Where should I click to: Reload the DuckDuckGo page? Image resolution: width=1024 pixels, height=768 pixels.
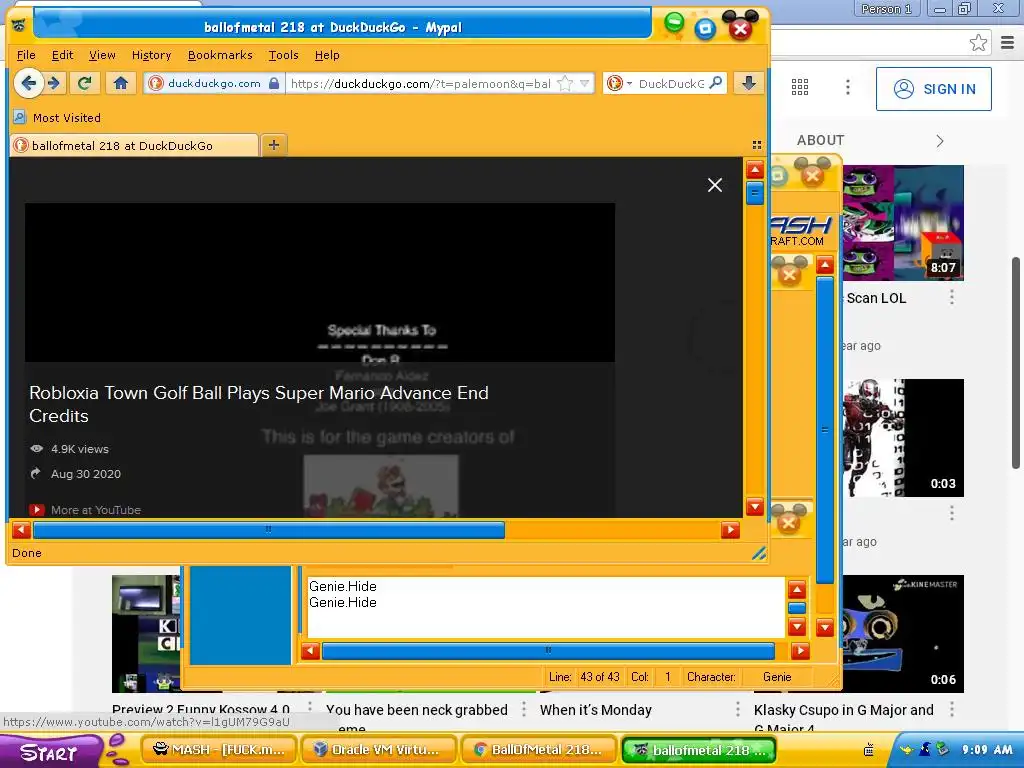pos(84,83)
